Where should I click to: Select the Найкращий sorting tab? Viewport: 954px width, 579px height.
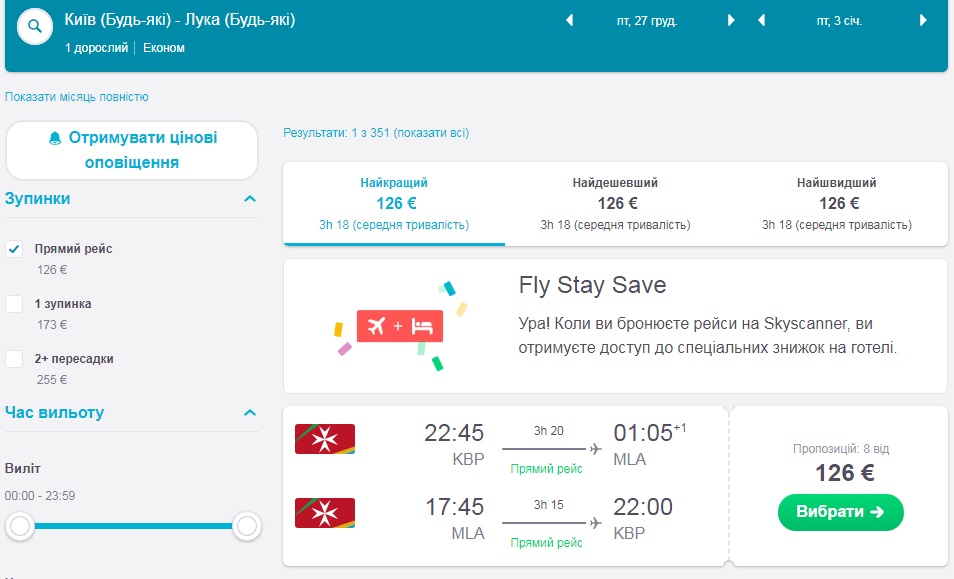394,203
